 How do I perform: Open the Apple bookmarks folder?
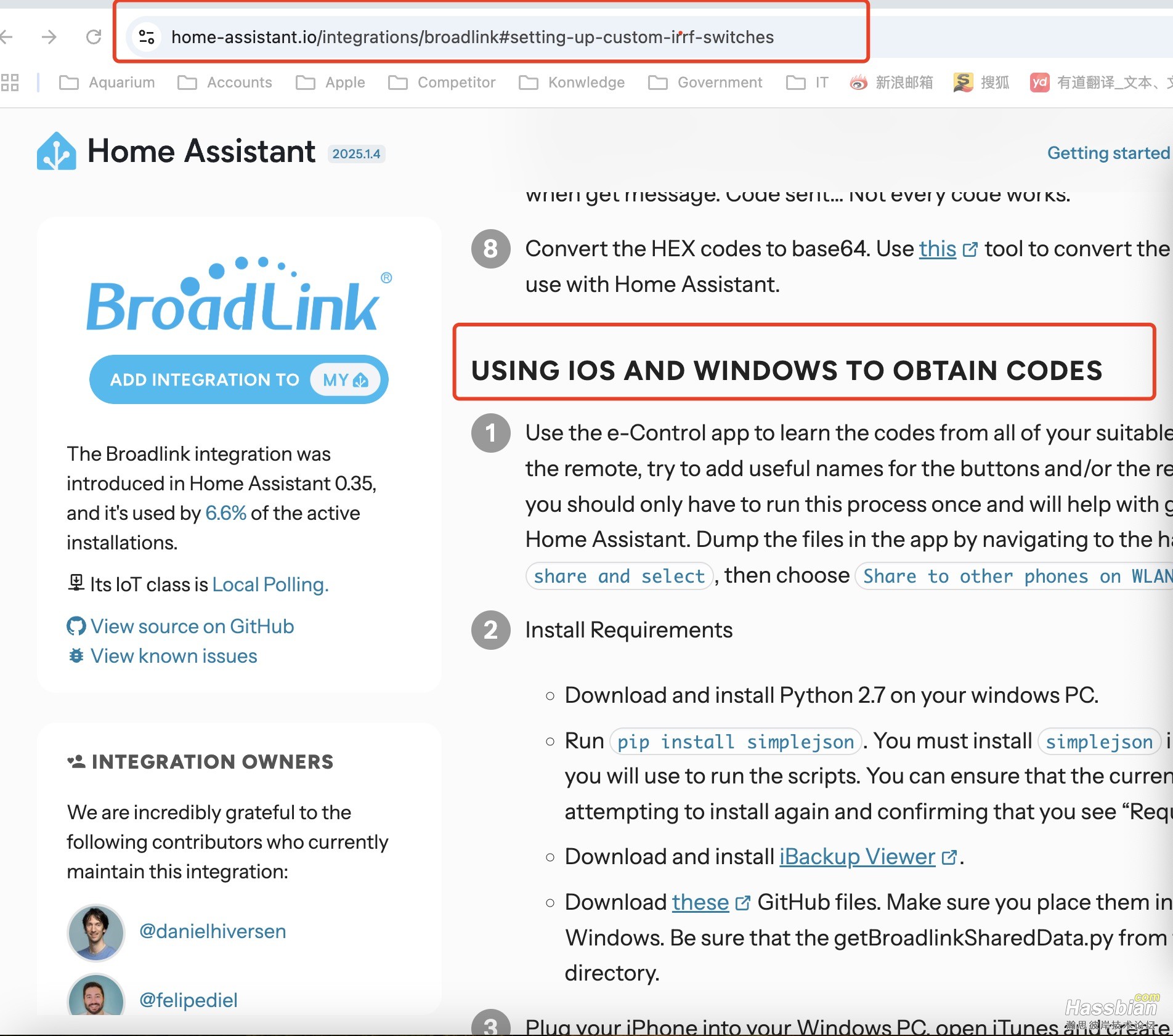(x=331, y=83)
